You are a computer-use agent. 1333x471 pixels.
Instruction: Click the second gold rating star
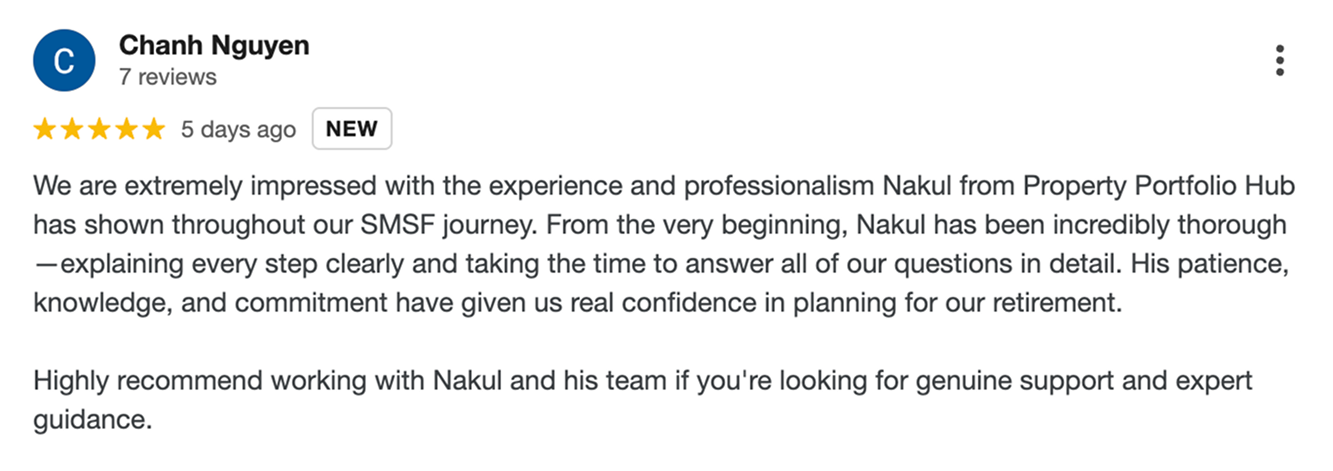click(x=72, y=129)
